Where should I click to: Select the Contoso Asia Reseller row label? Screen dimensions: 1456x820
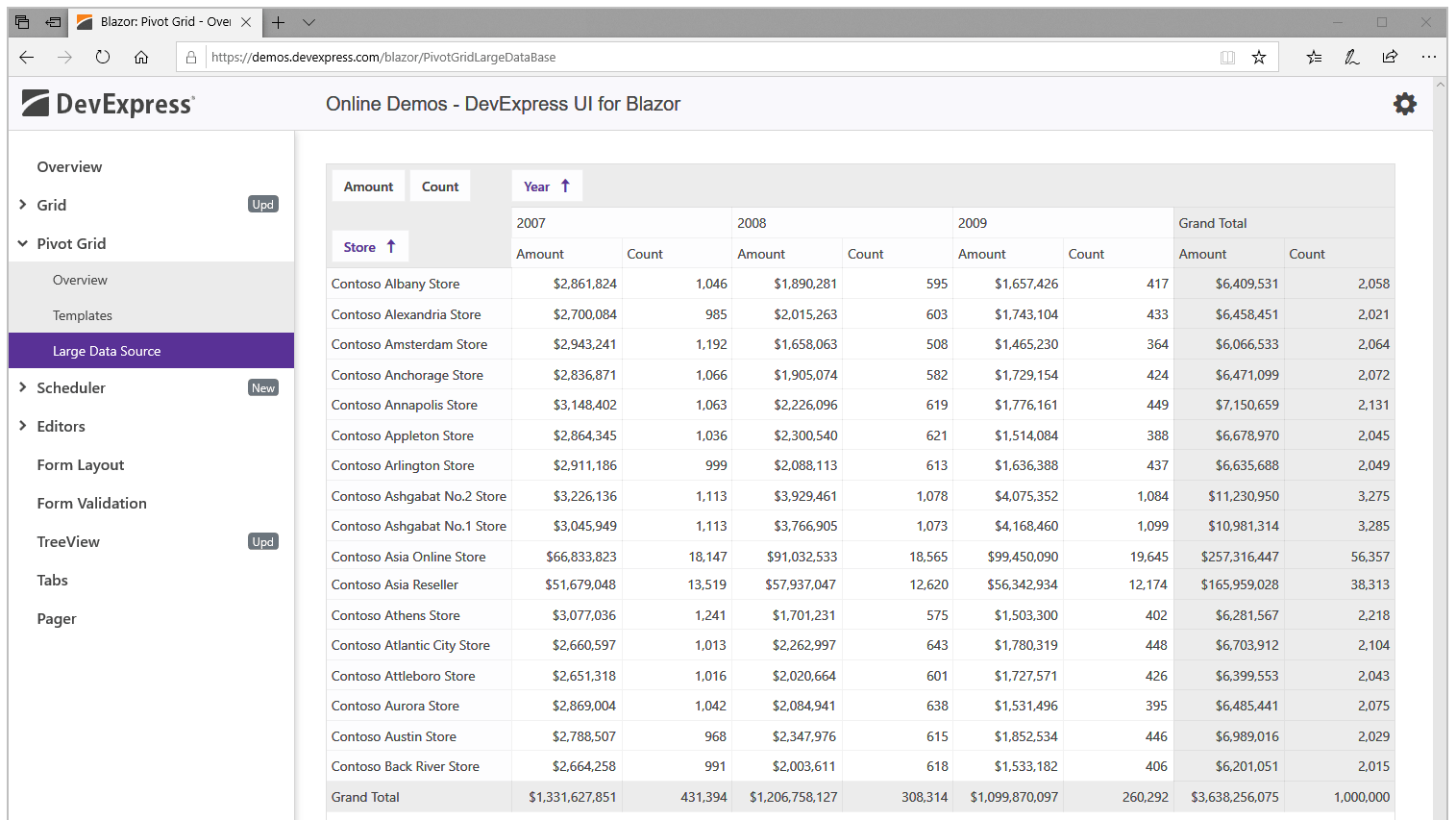coord(395,584)
